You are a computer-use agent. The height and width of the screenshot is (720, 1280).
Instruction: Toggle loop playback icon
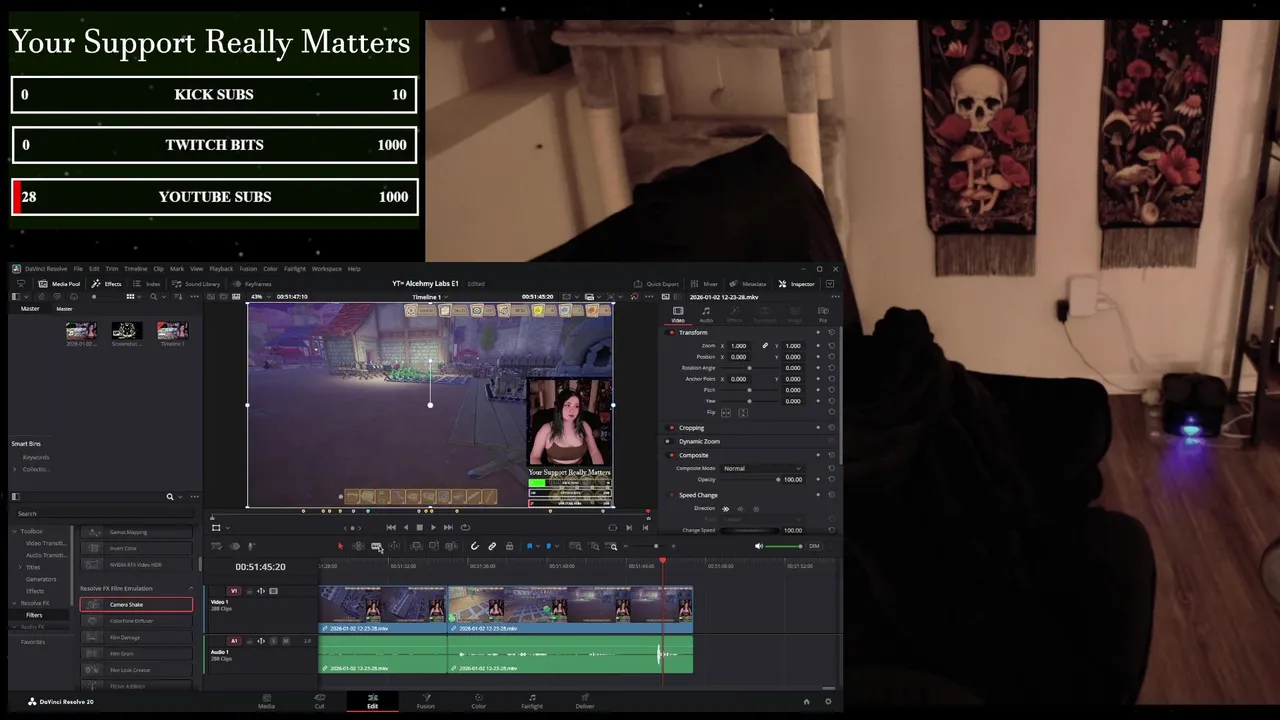pyautogui.click(x=465, y=527)
